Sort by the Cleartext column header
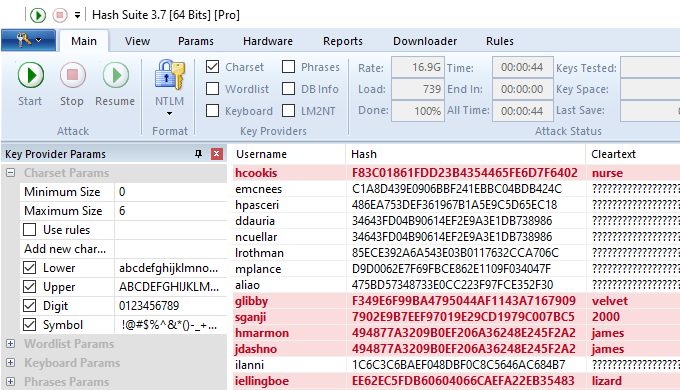This screenshot has width=680, height=390. click(633, 154)
